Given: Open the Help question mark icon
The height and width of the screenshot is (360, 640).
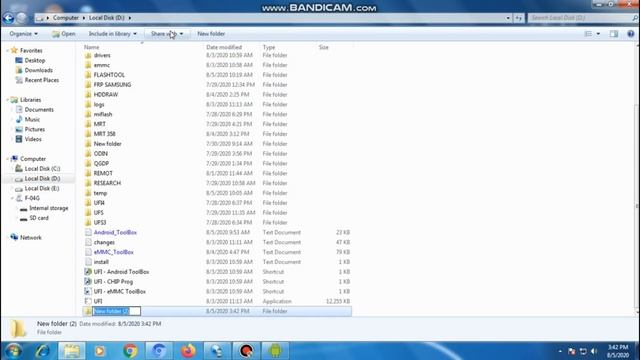Looking at the screenshot, I should tap(631, 34).
